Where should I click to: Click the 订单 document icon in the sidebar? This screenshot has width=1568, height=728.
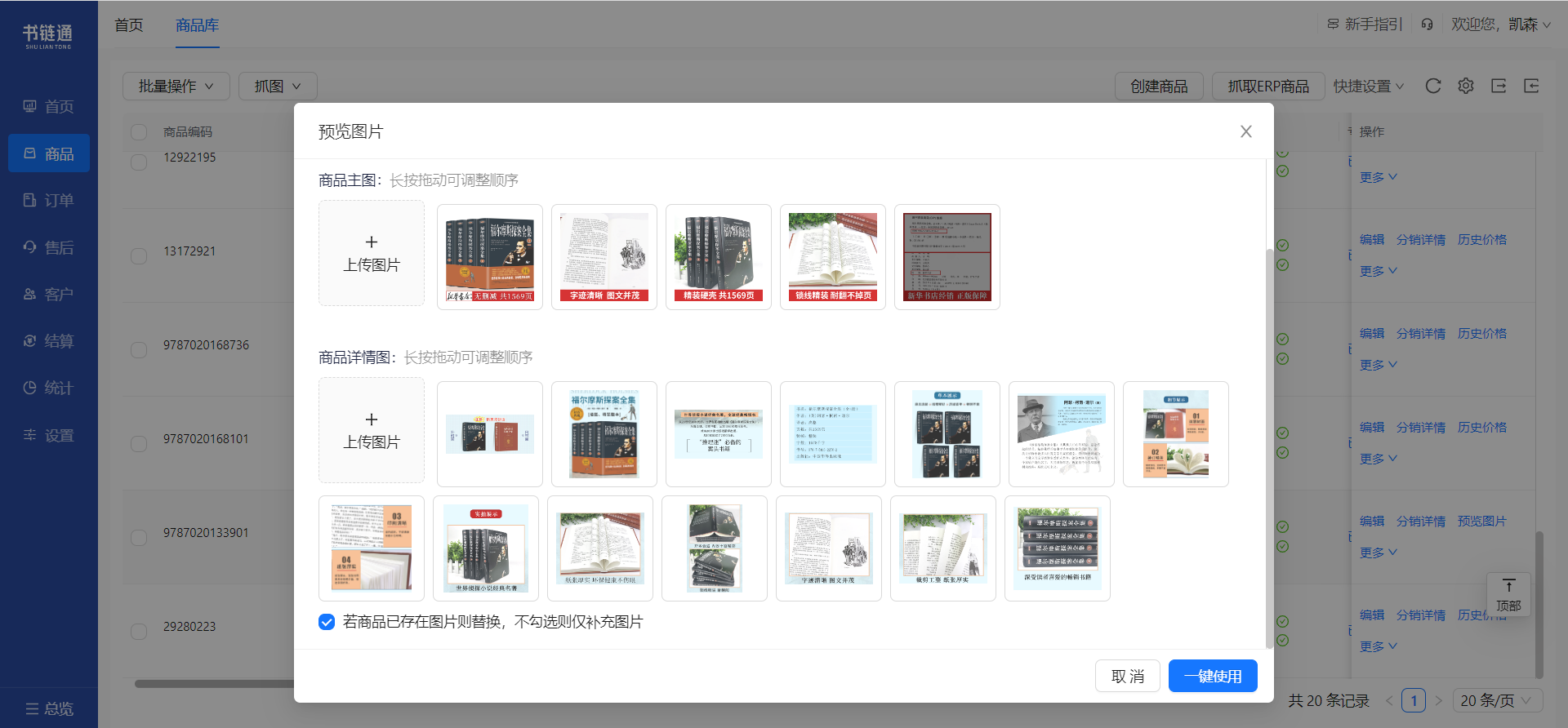30,200
